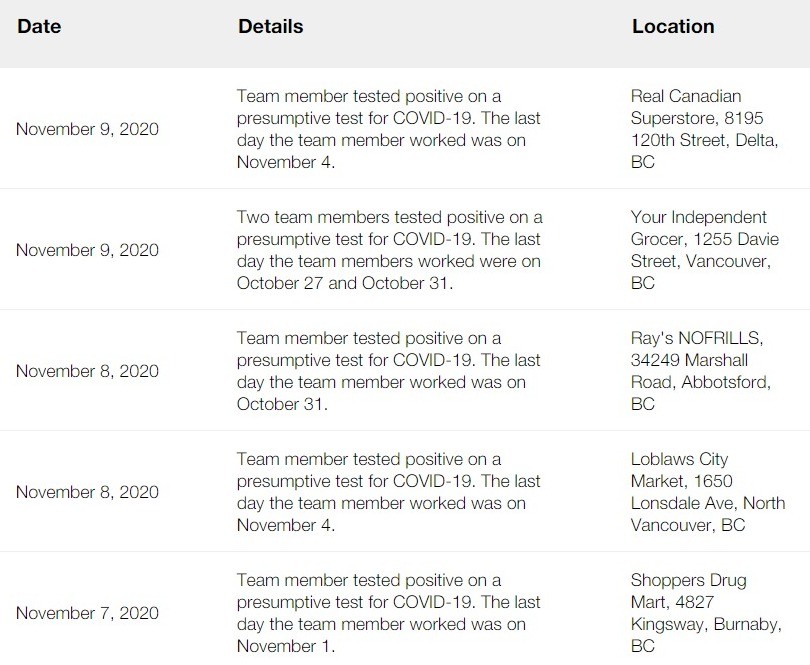The height and width of the screenshot is (665, 810).
Task: Click the Ray's NOFRILLS Abbotsford location
Action: click(700, 371)
